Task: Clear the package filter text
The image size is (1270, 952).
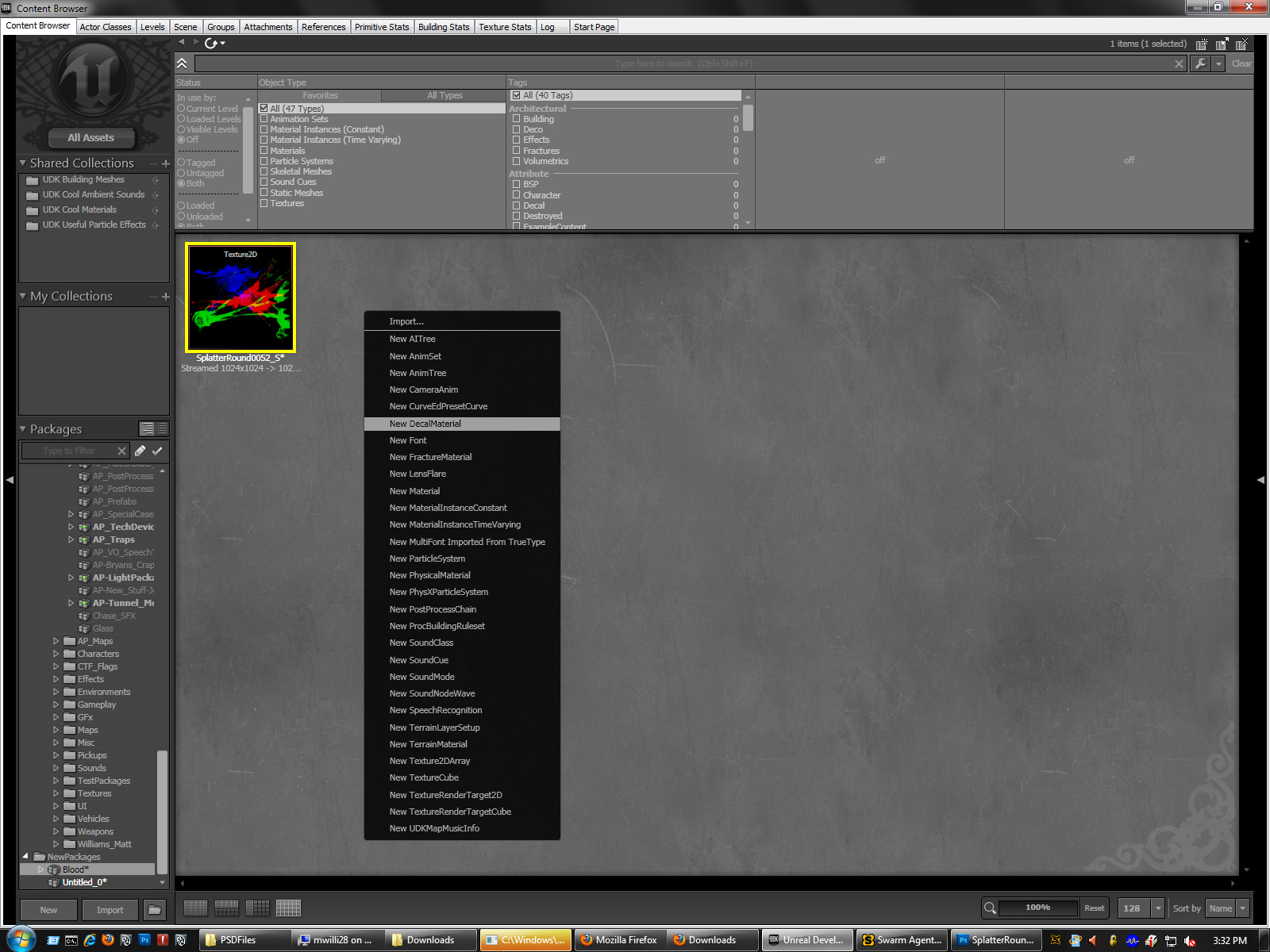Action: 121,451
